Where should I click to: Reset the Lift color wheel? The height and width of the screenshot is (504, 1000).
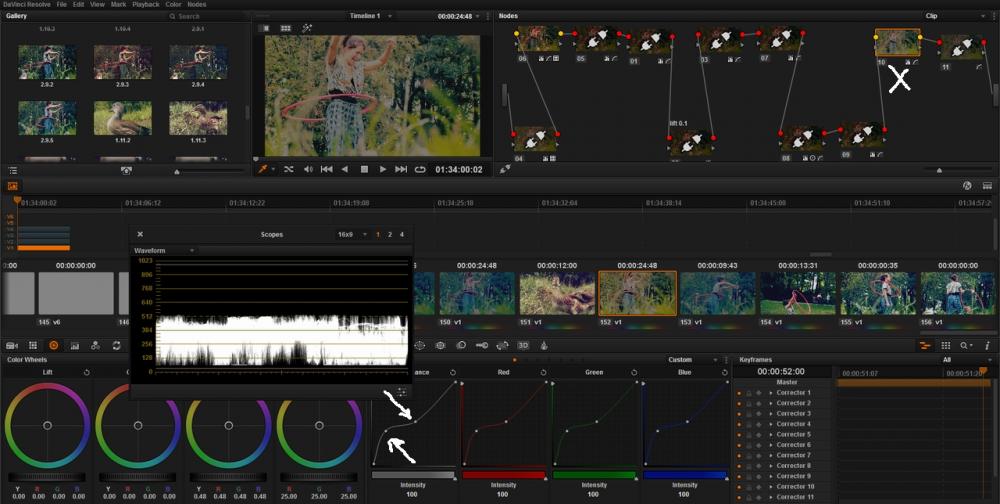[x=86, y=372]
